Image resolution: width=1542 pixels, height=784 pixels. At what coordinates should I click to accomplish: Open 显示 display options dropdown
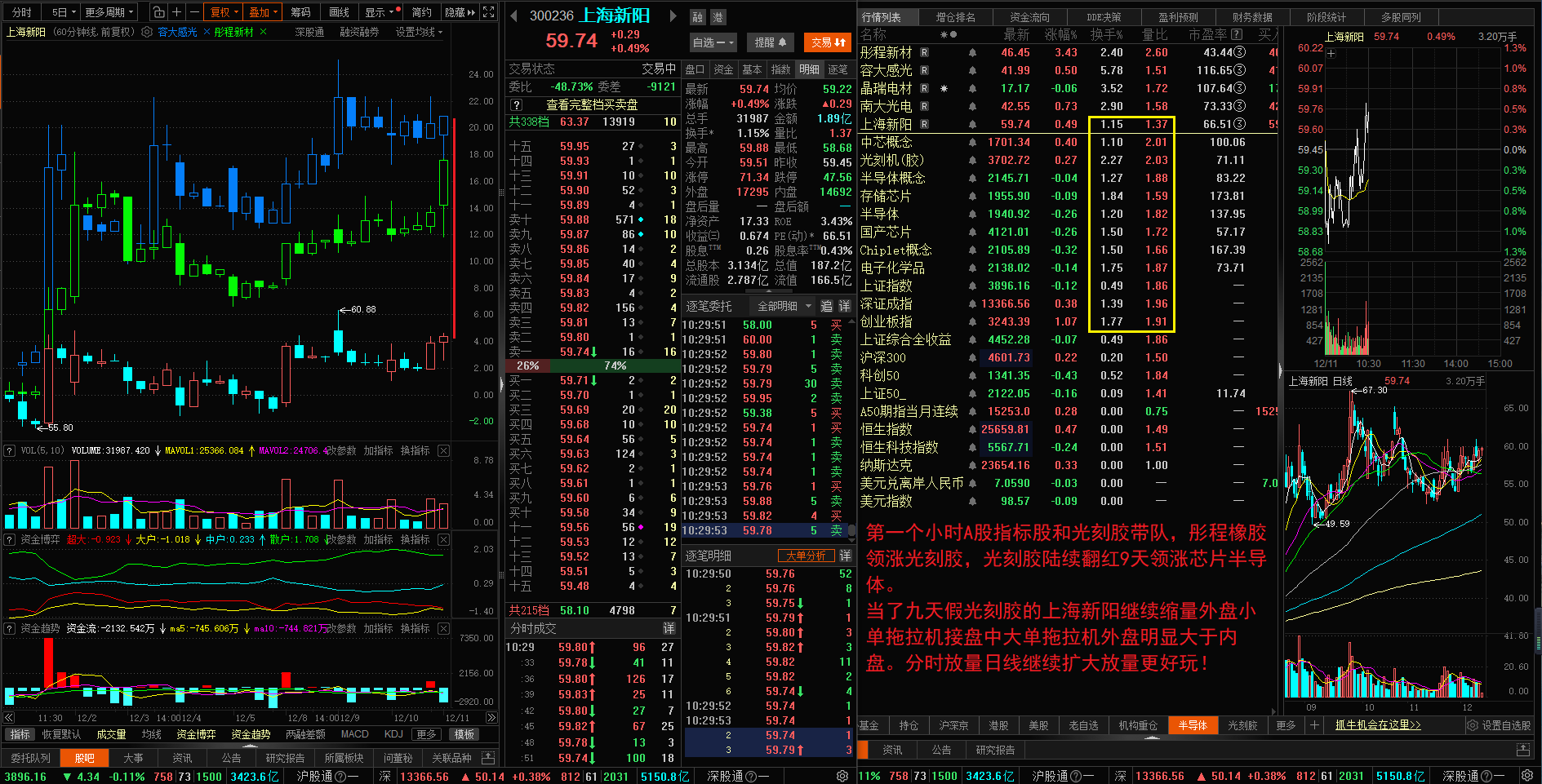(x=380, y=12)
